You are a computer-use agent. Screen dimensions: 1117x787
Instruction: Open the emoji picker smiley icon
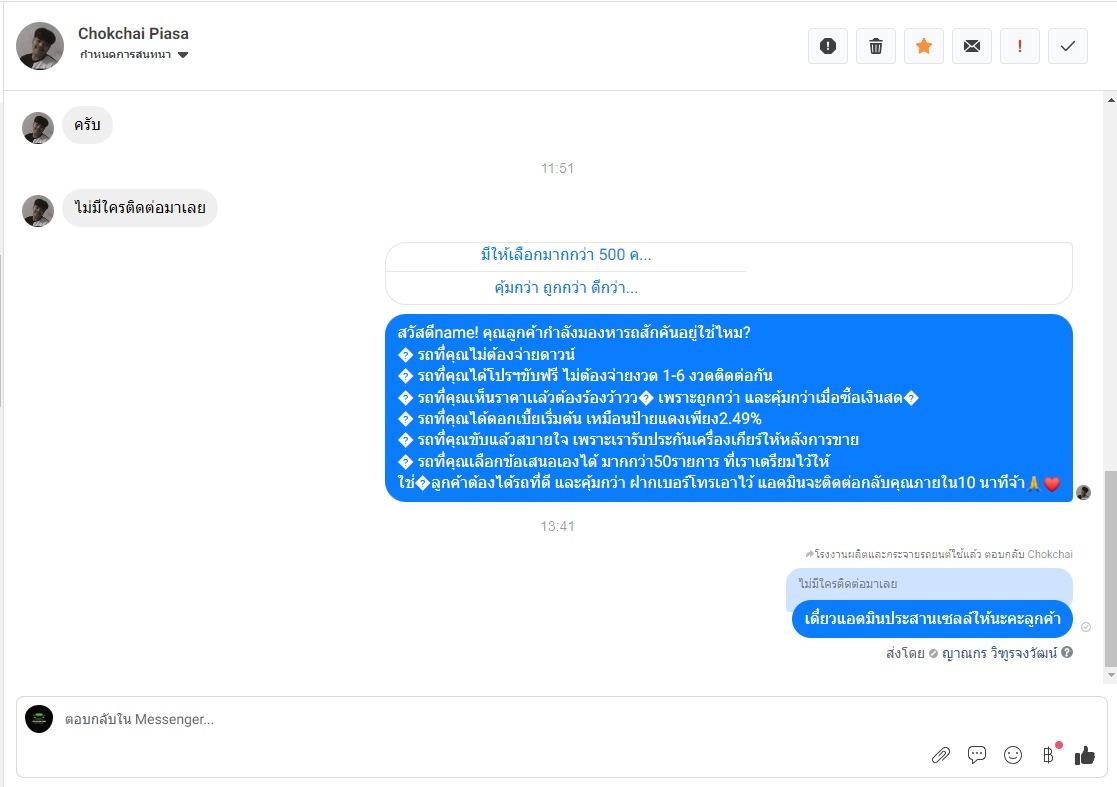coord(1013,755)
